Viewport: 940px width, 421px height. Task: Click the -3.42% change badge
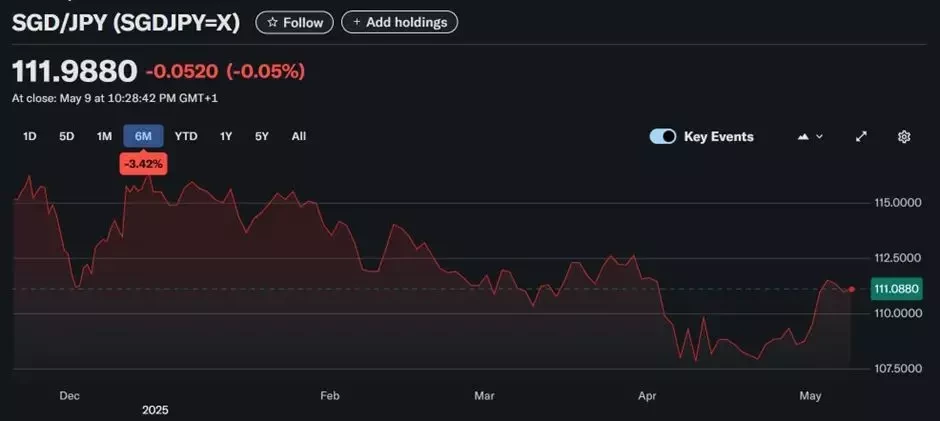[143, 163]
